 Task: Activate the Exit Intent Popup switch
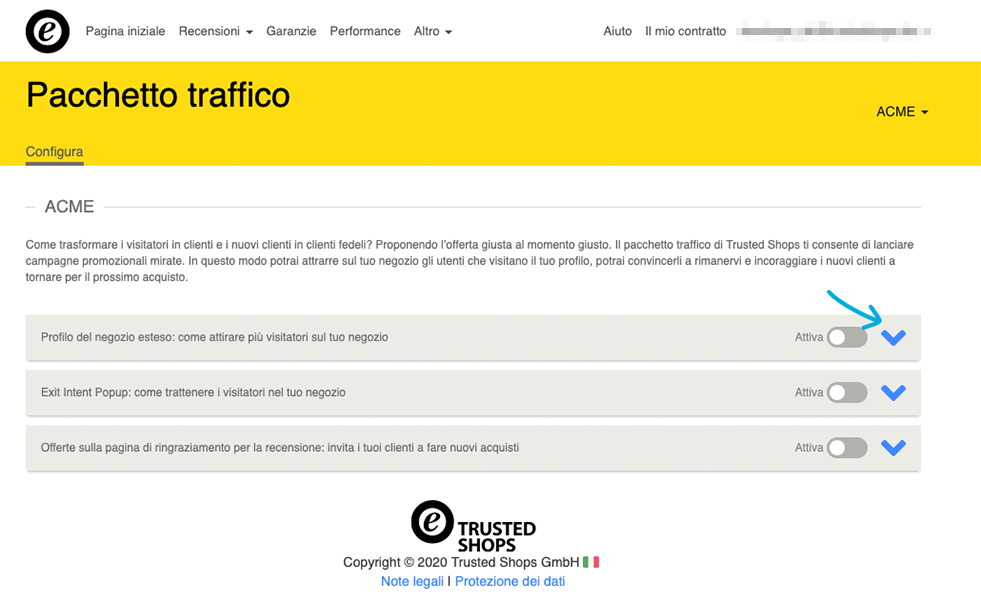coord(846,392)
